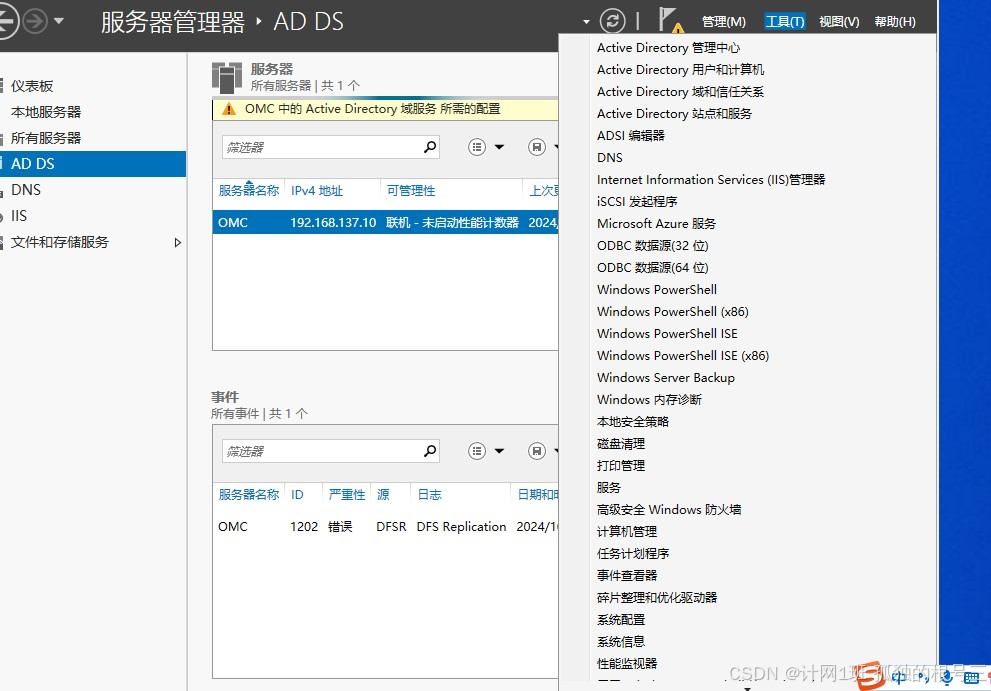Image resolution: width=991 pixels, height=691 pixels.
Task: Expand events list options dropdown arrow
Action: coord(499,451)
